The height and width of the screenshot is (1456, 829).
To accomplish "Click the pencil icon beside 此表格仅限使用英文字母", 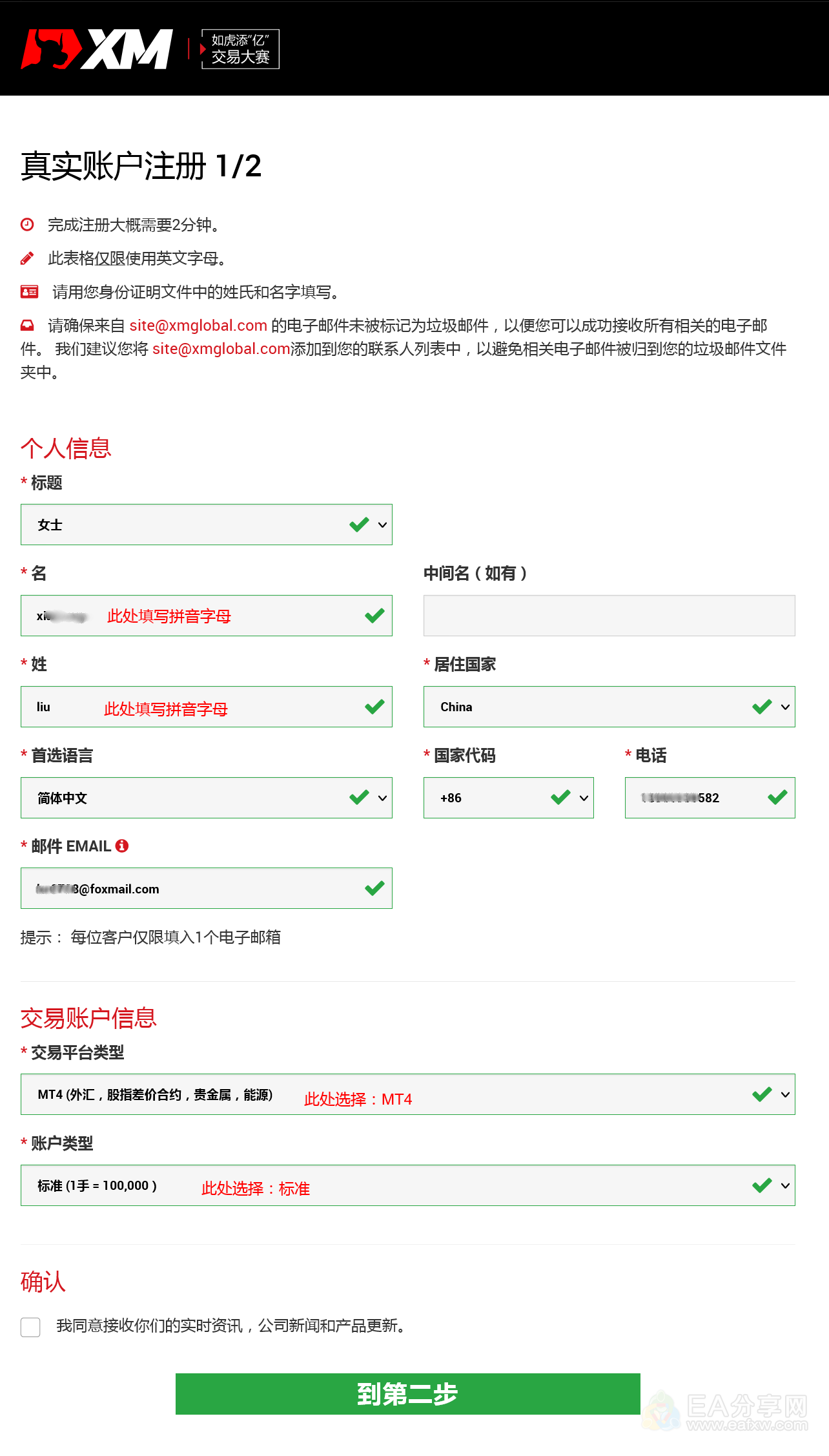I will coord(27,258).
